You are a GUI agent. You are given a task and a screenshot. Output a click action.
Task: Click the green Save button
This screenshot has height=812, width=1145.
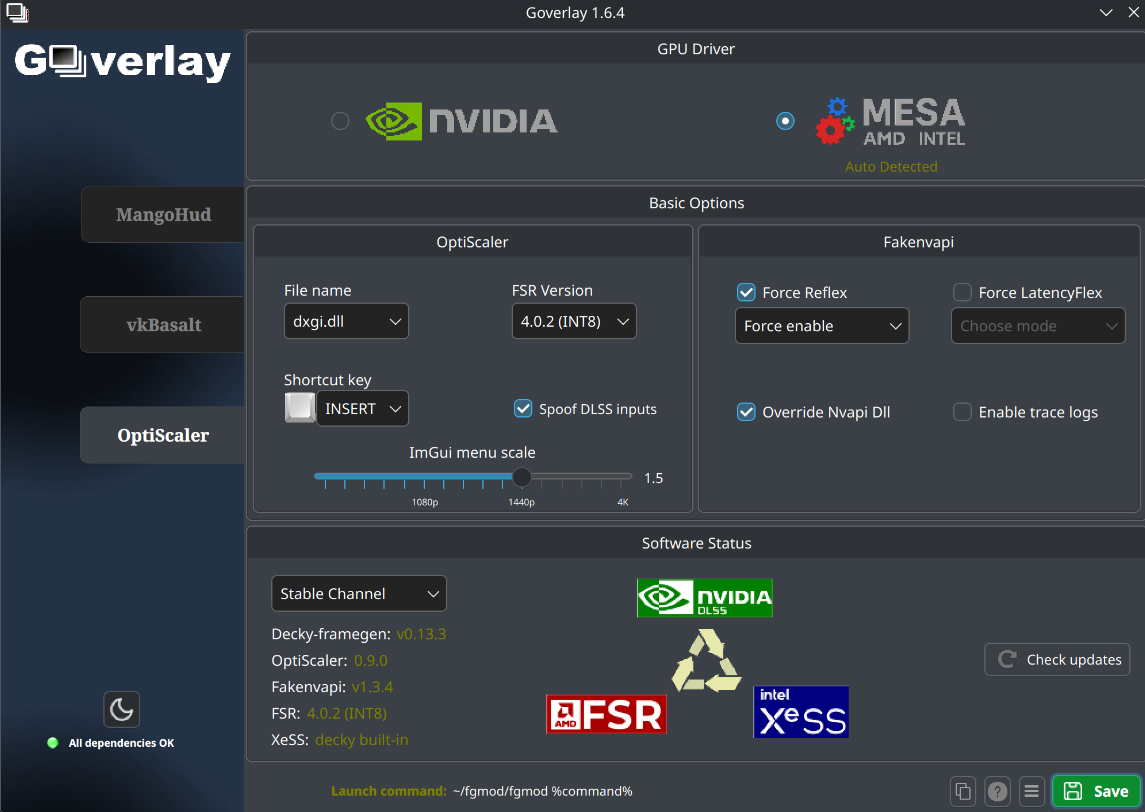[x=1096, y=791]
